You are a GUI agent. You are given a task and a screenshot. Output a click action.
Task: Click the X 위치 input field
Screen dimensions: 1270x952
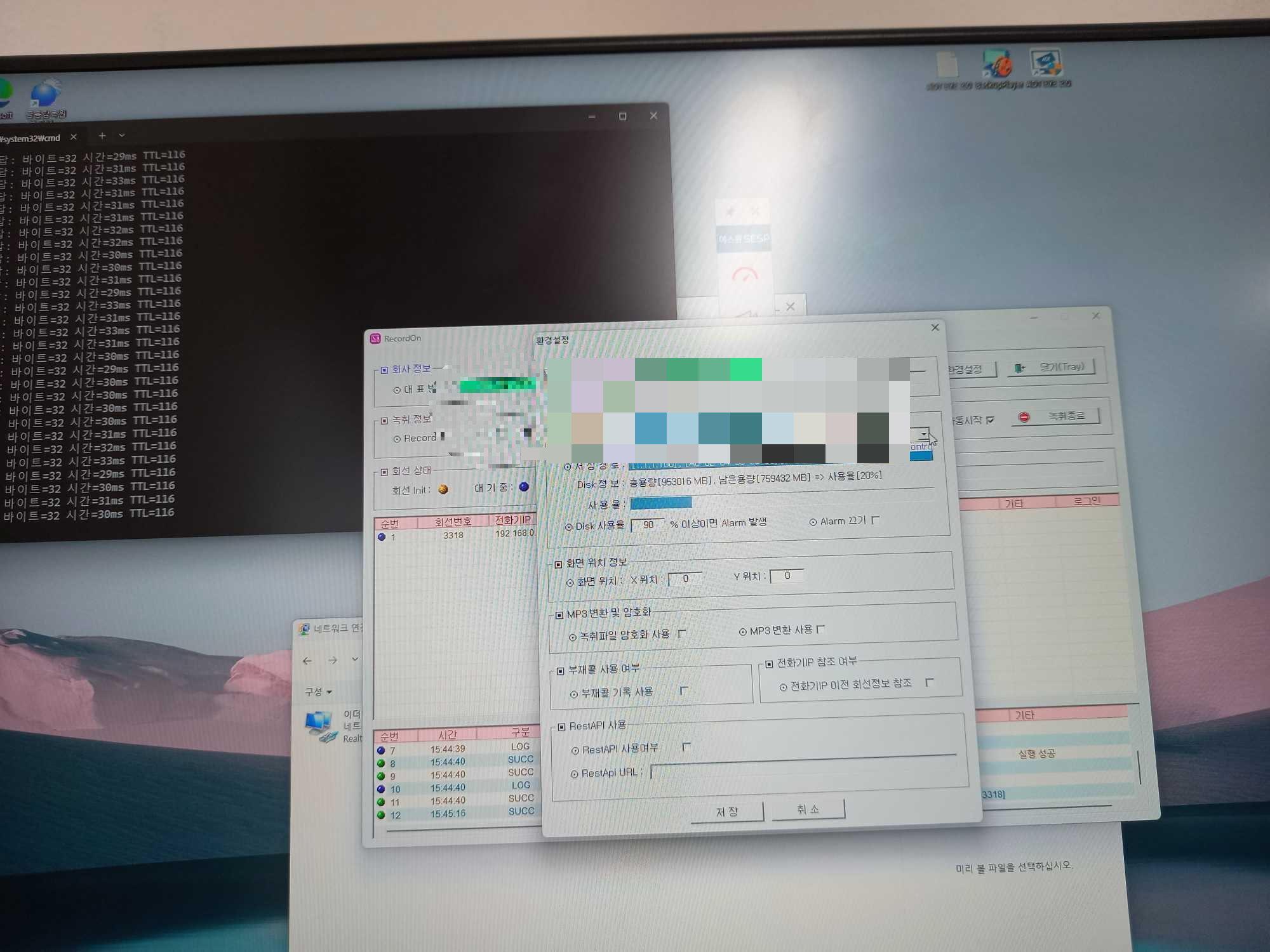686,579
